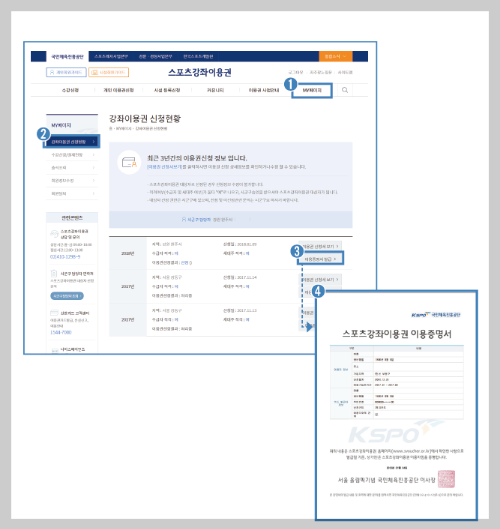Click the phone number 02)410-1298~9
Viewport: 500px width, 529px height.
click(x=65, y=257)
